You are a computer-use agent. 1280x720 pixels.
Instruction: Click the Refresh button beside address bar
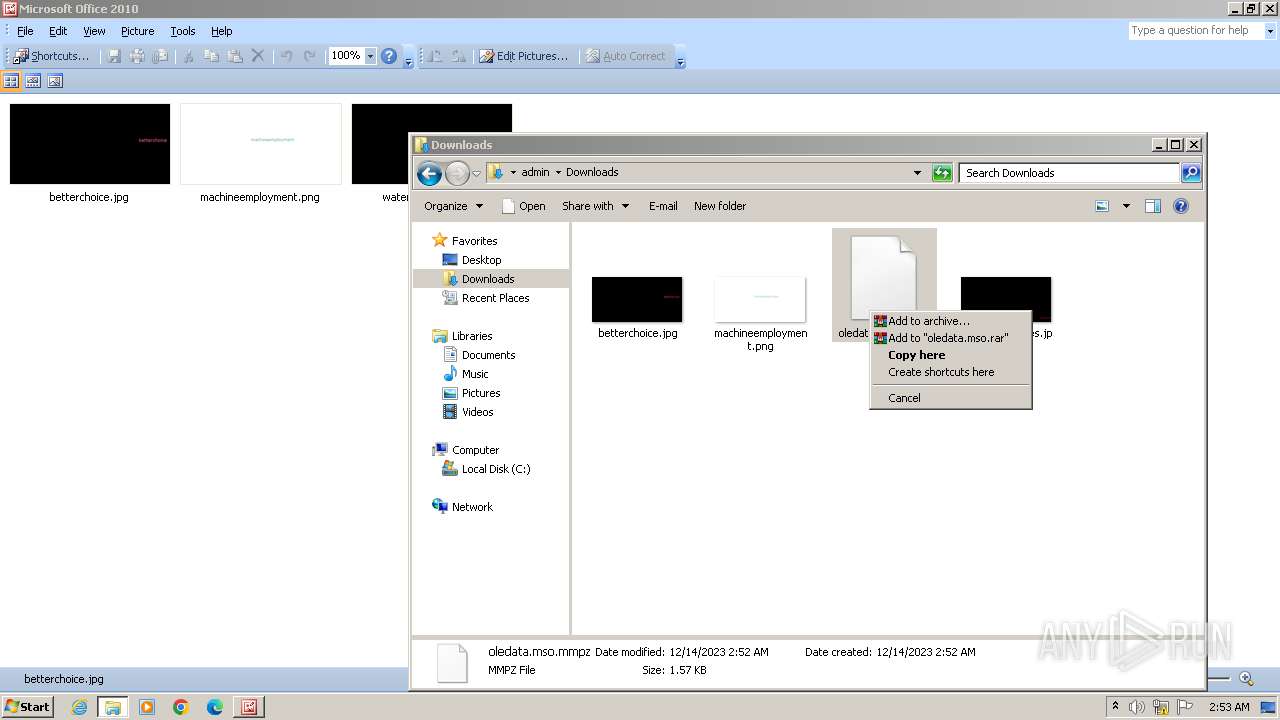click(941, 173)
